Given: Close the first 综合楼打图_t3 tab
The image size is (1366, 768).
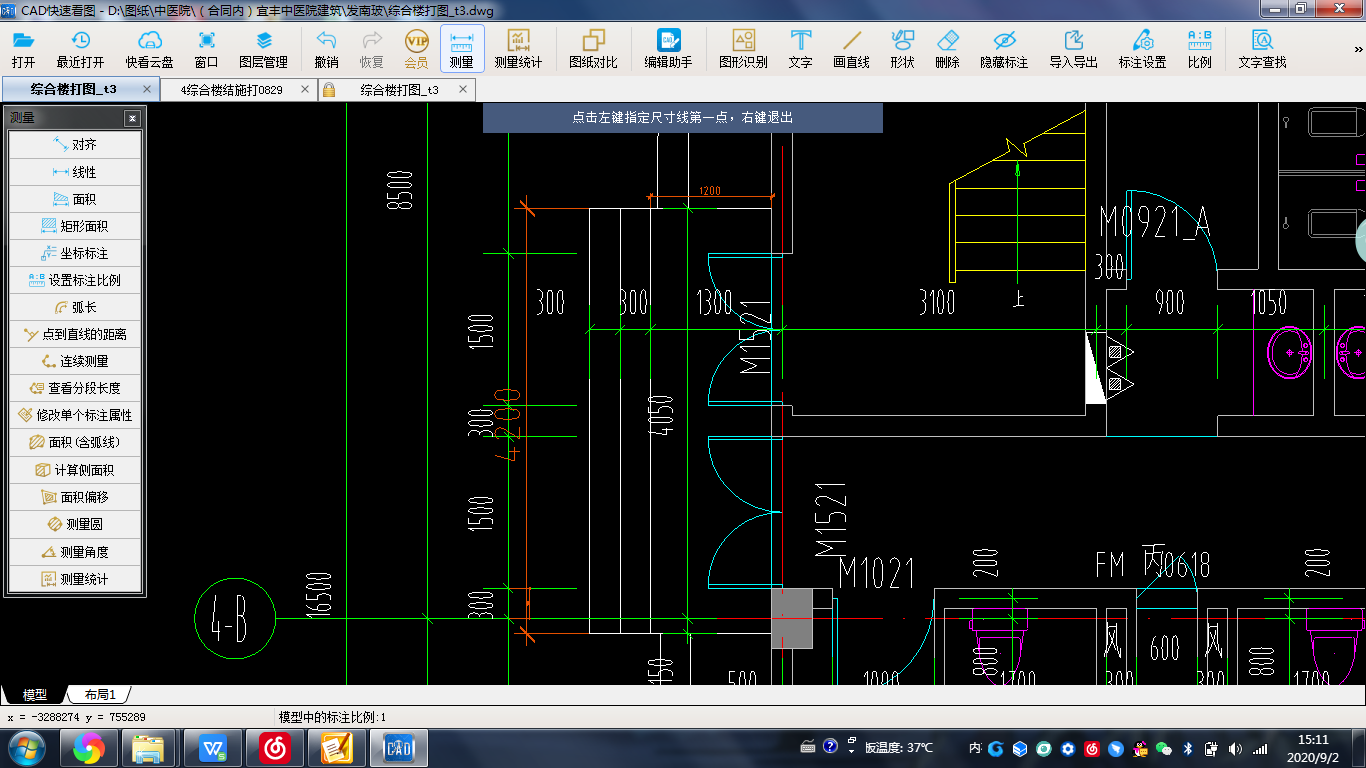Looking at the screenshot, I should tap(147, 89).
